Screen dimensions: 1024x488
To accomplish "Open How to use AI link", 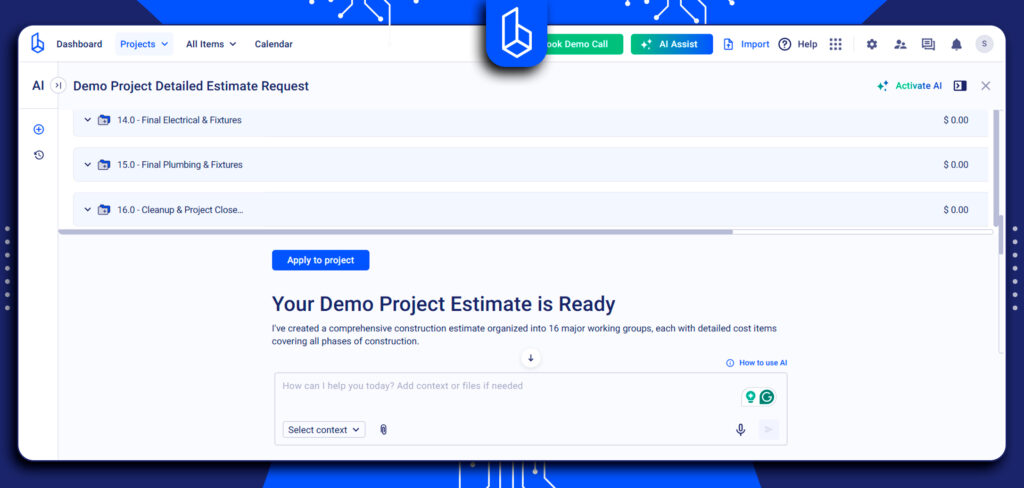I will pos(758,363).
